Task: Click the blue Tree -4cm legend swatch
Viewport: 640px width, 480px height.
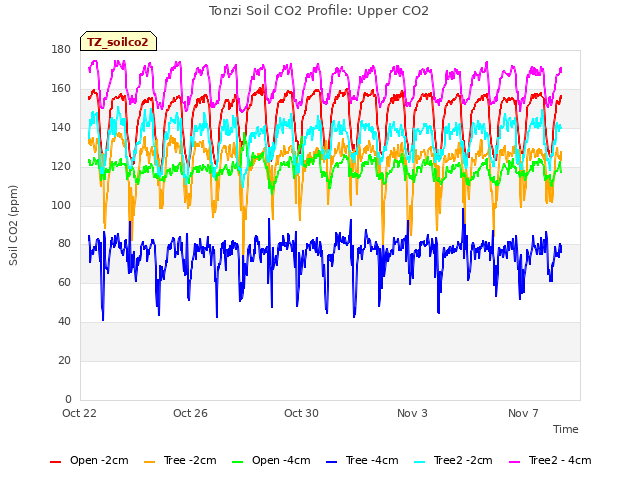Action: point(332,462)
